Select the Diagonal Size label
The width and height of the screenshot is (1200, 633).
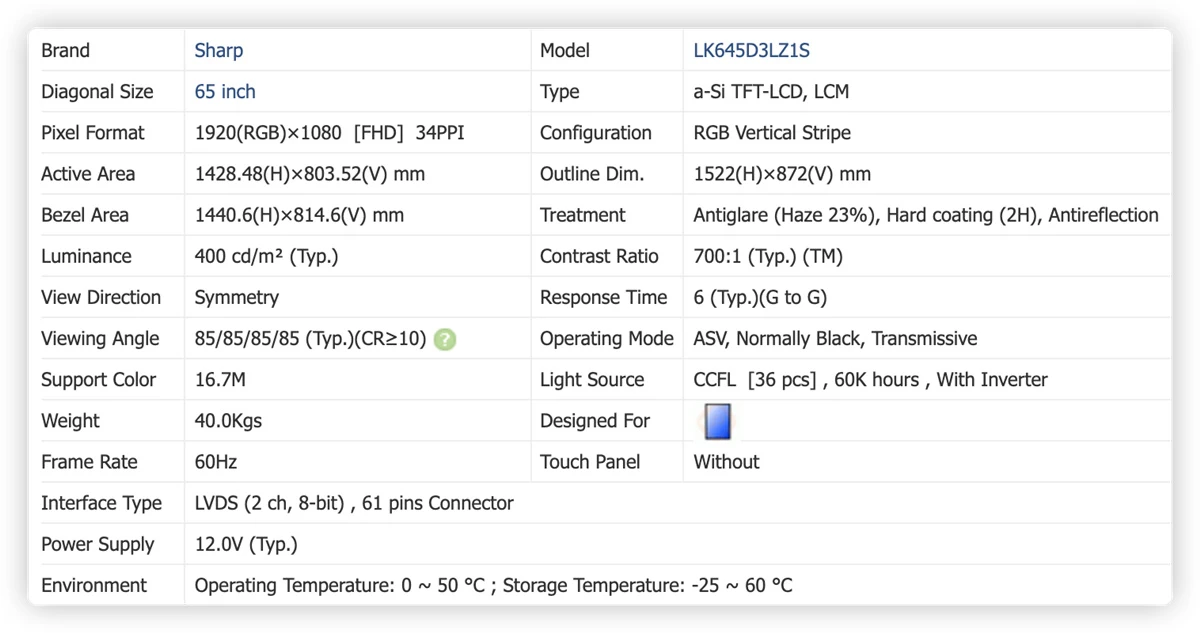point(97,91)
